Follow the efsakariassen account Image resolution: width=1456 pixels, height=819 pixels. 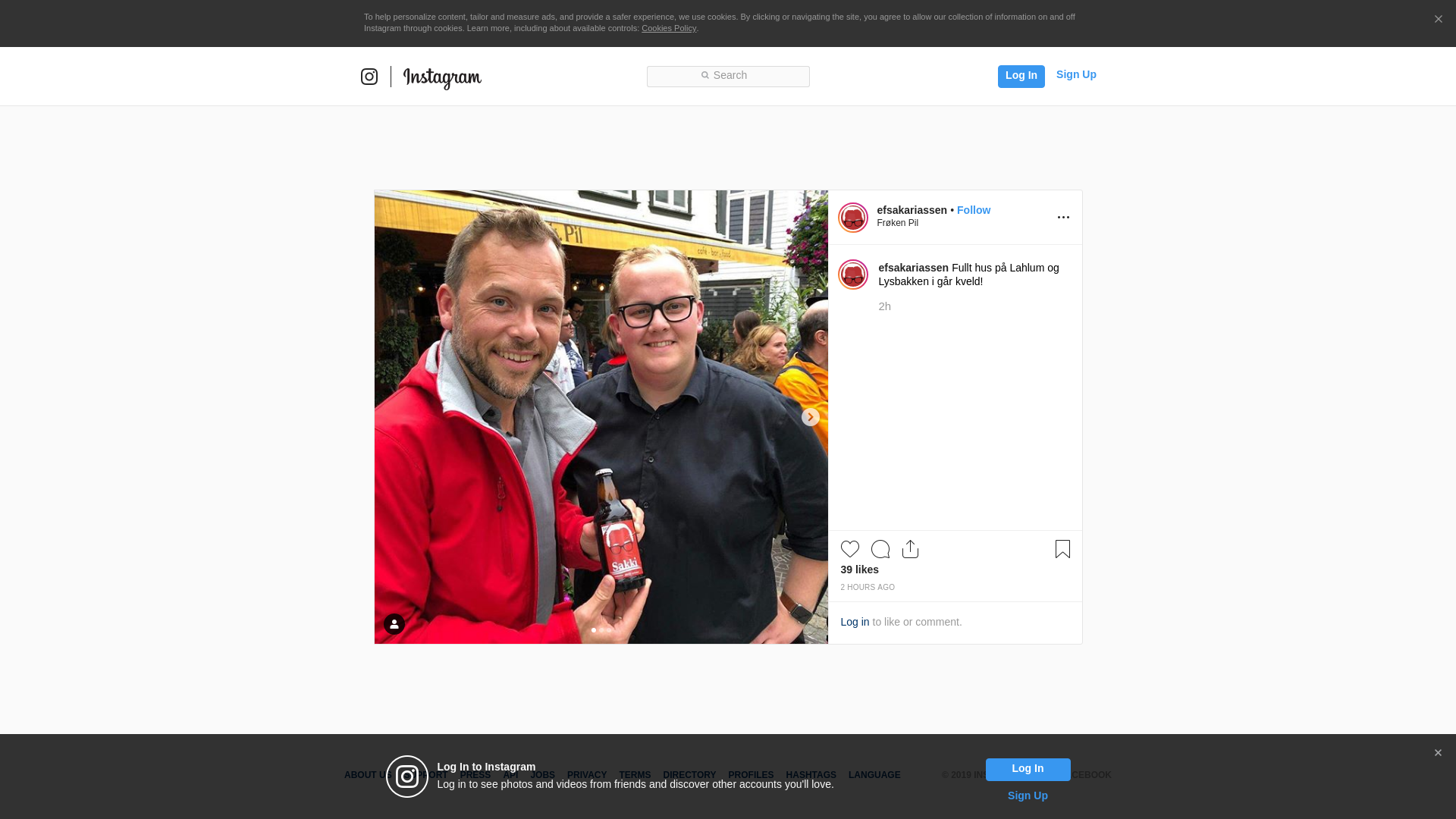pyautogui.click(x=974, y=210)
